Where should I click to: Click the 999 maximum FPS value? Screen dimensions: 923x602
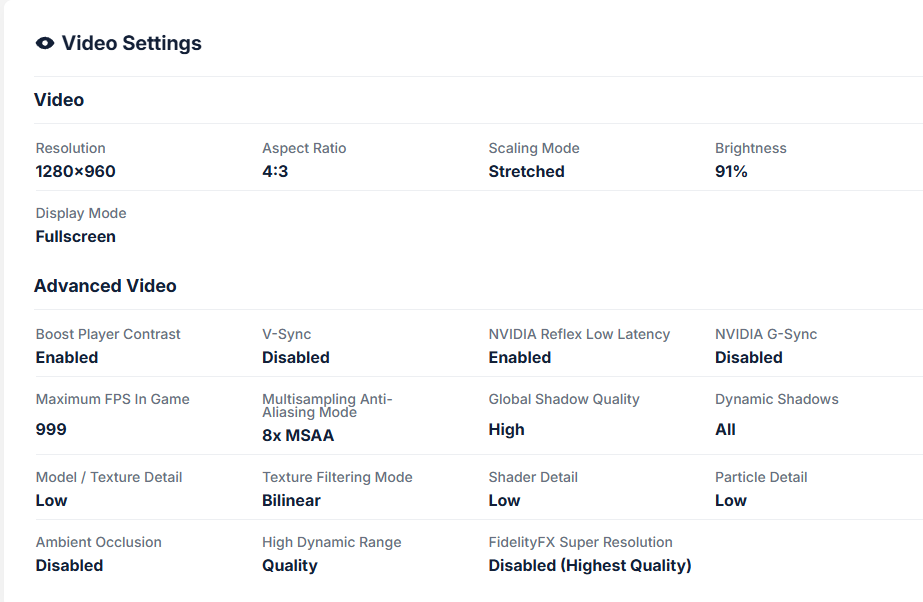click(x=51, y=429)
